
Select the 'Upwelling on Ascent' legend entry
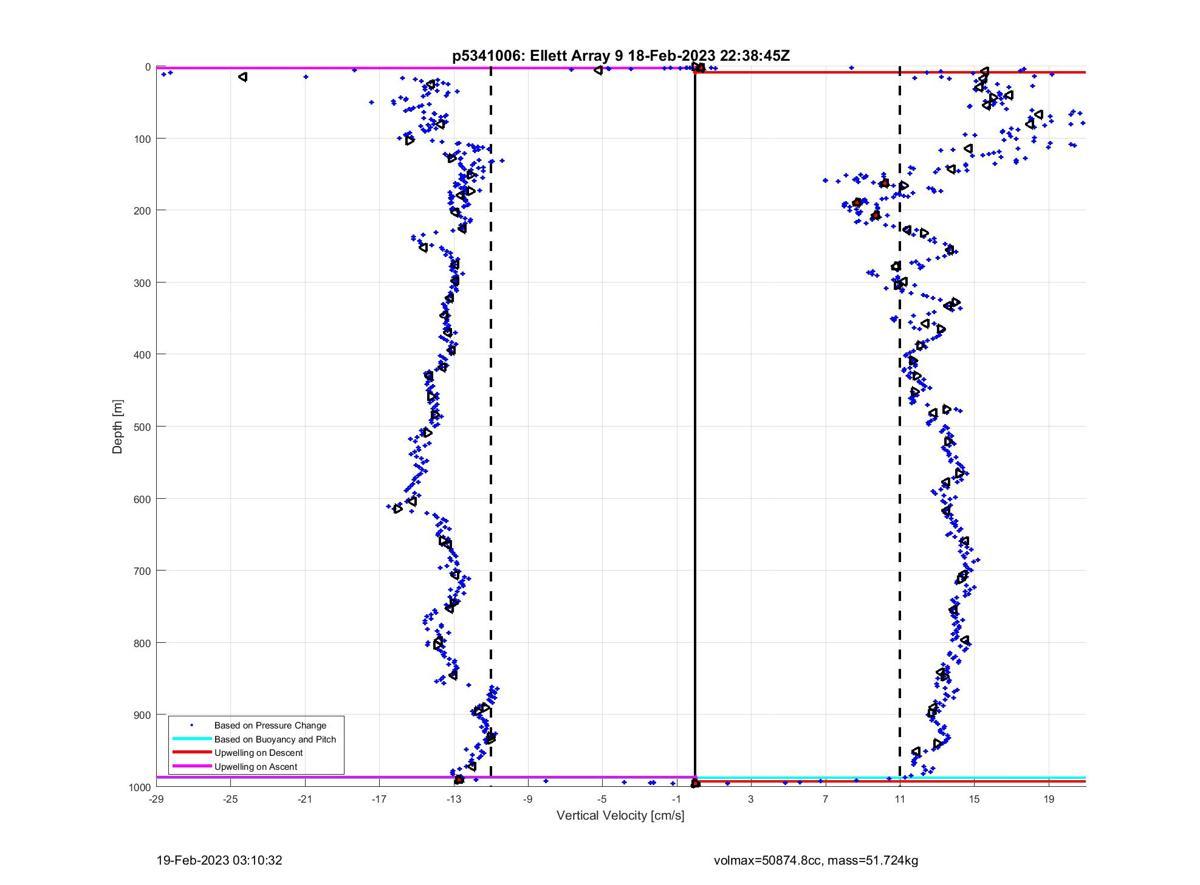[x=255, y=767]
